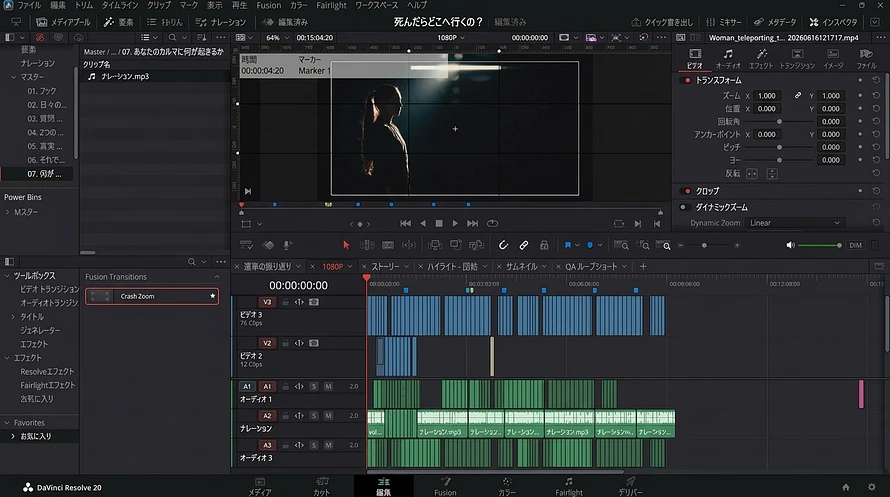Click the detail zoom icon
890x497 pixels.
643,245
